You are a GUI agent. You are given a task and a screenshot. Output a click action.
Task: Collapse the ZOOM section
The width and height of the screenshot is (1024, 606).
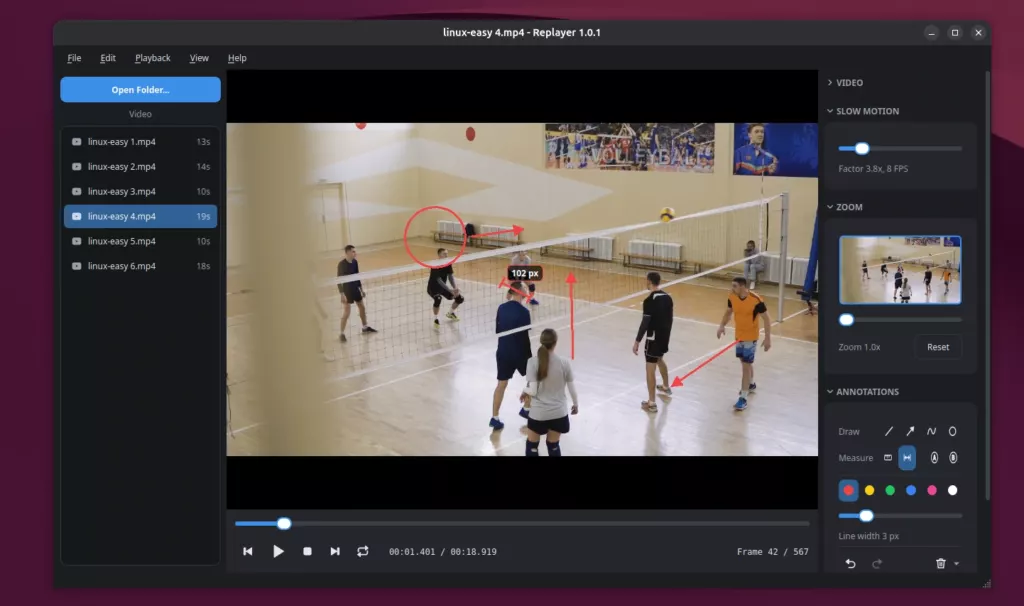(x=844, y=207)
